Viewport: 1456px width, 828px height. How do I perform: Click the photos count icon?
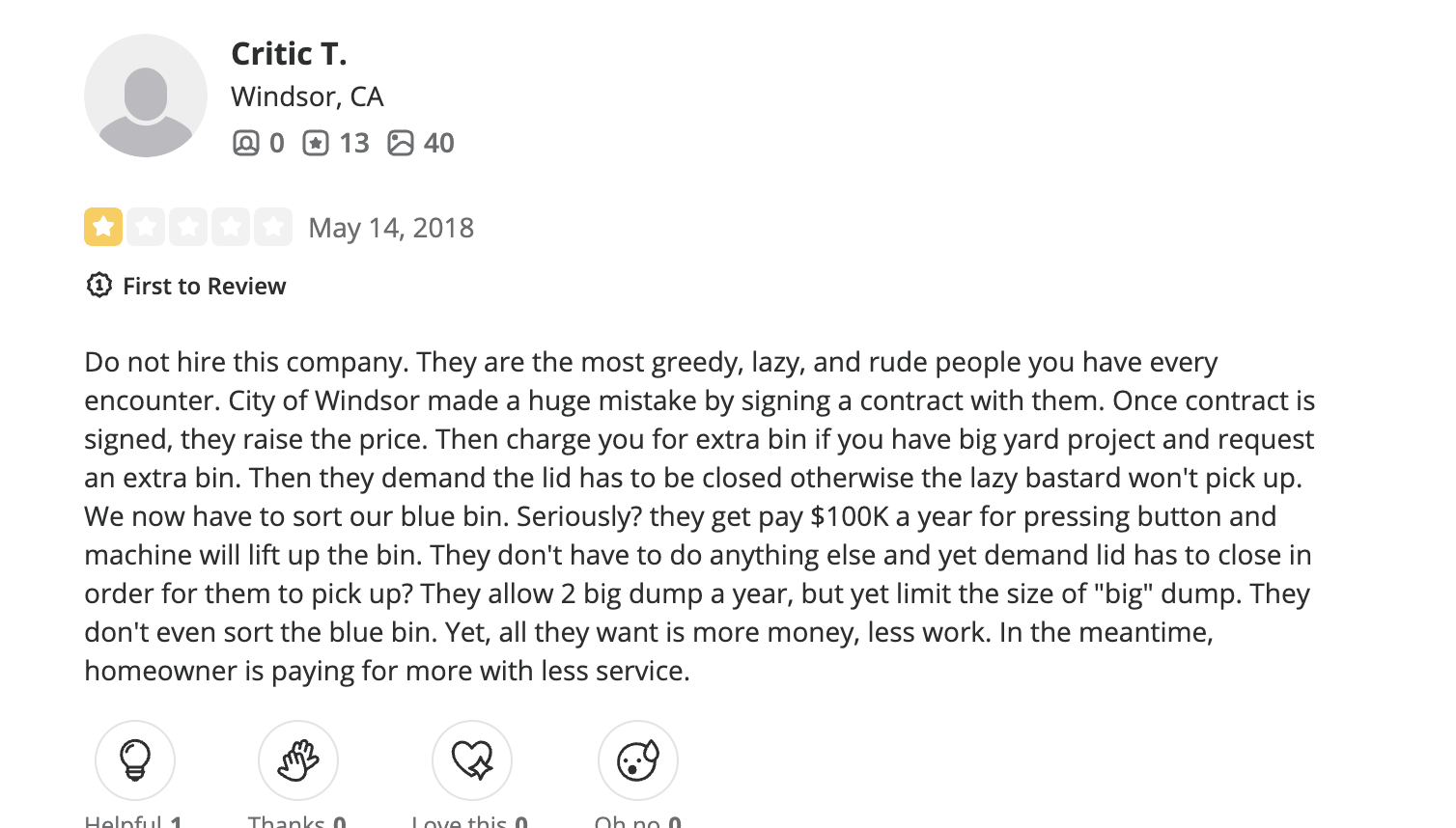[401, 143]
